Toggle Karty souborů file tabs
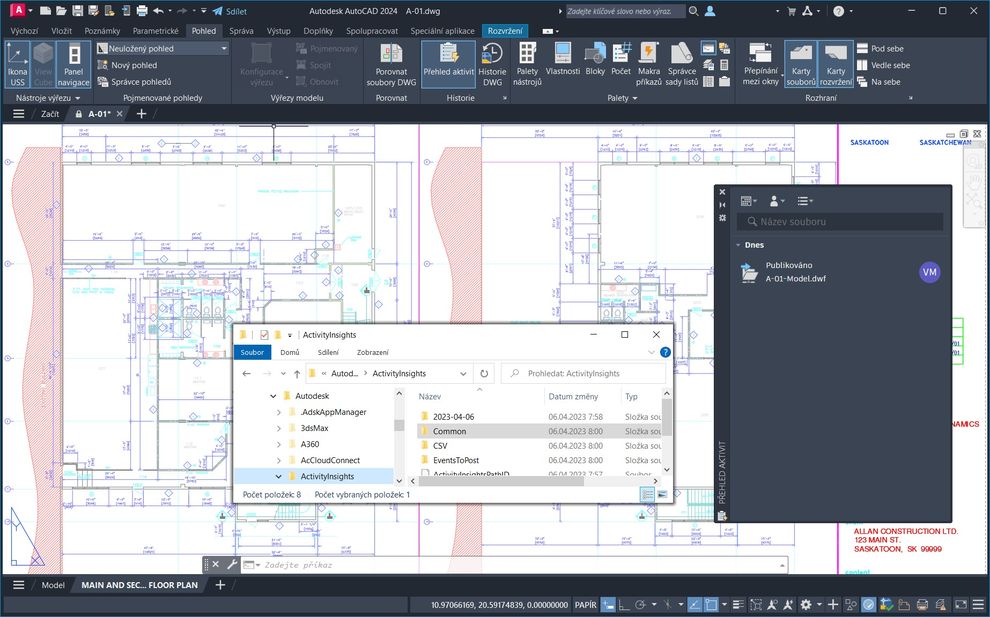 [801, 65]
